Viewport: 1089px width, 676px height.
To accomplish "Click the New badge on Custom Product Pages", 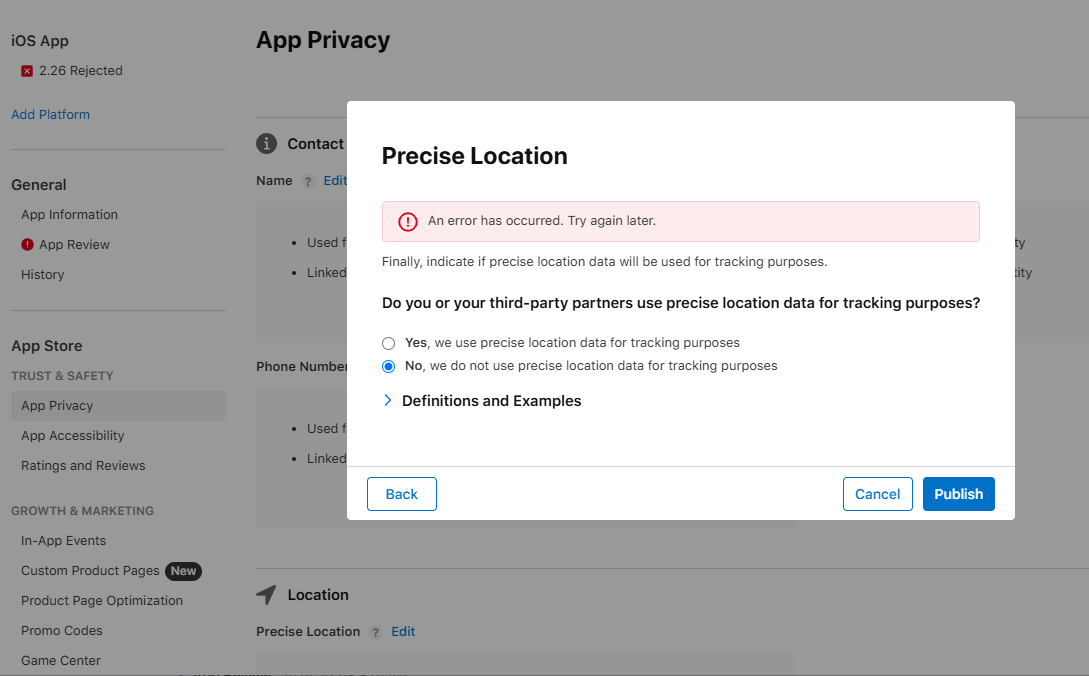I will tap(183, 571).
